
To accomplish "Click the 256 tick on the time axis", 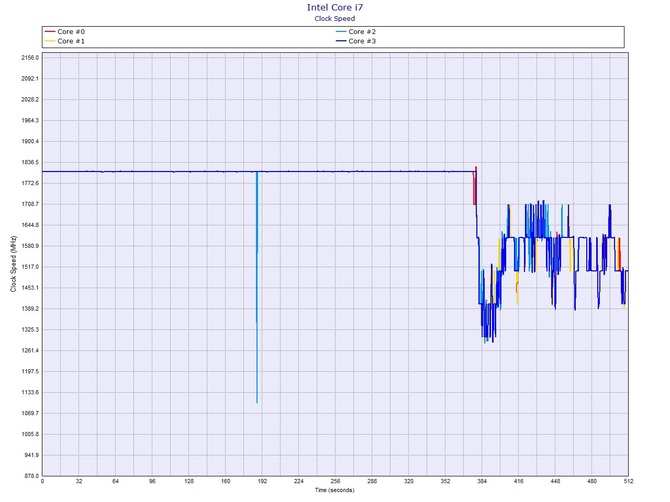I will tap(335, 481).
